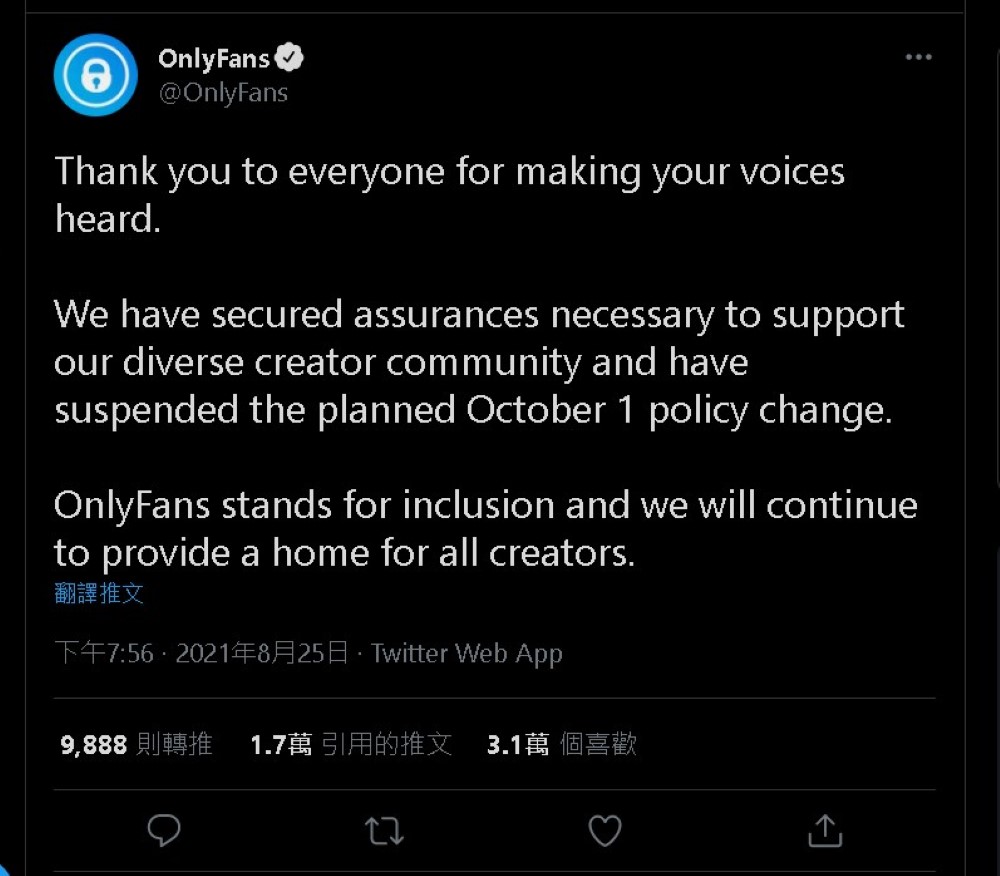Screen dimensions: 1000x876
Task: Click the 'October 1 policy change' text
Action: (678, 410)
